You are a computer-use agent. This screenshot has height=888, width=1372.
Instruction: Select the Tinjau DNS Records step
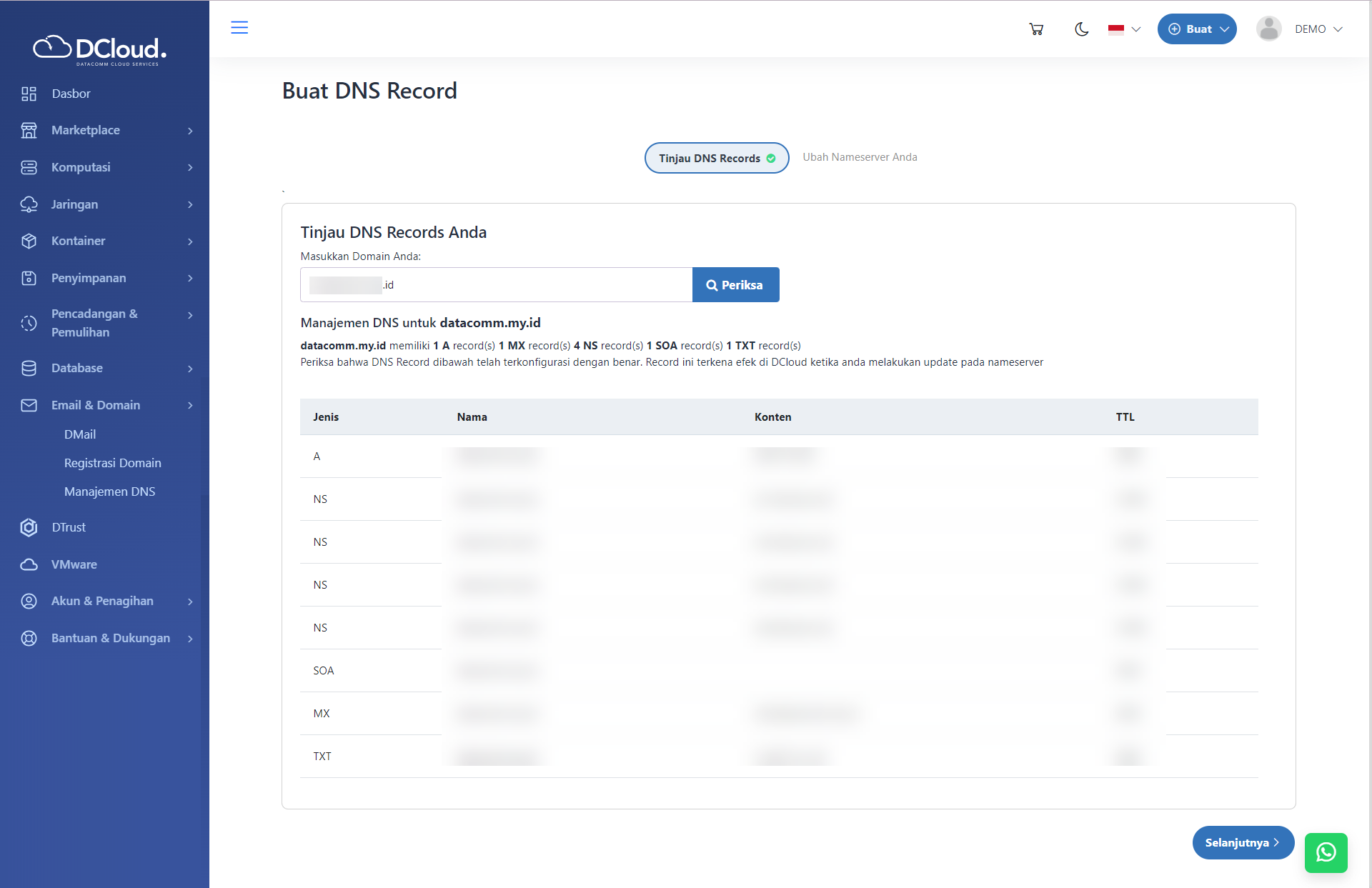(716, 158)
